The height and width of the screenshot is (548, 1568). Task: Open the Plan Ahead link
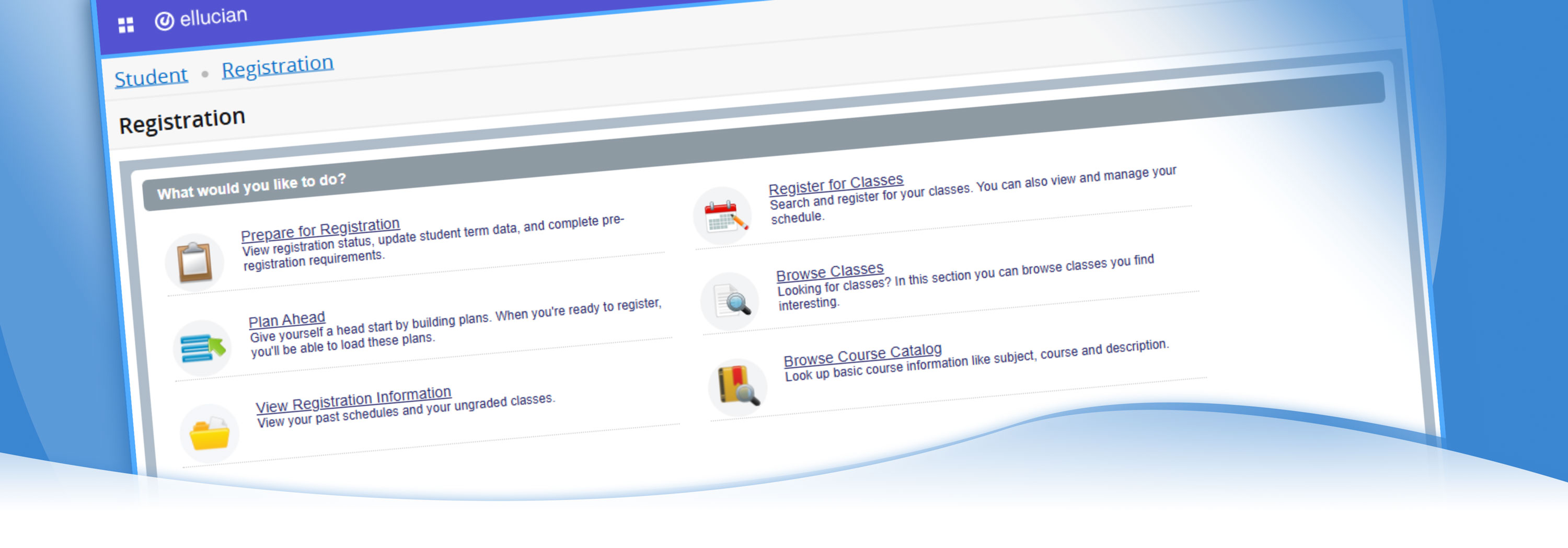[x=287, y=320]
